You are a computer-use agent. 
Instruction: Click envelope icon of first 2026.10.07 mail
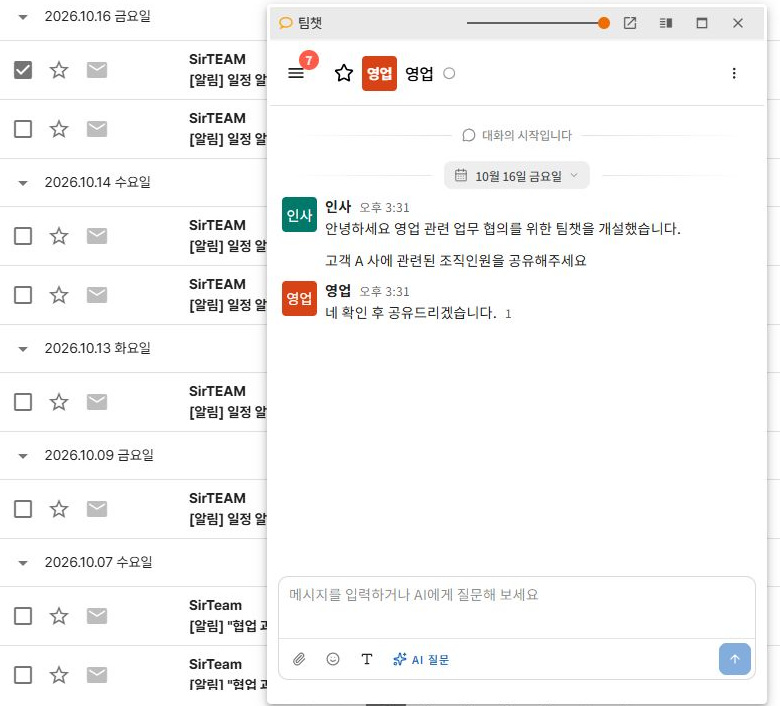97,616
